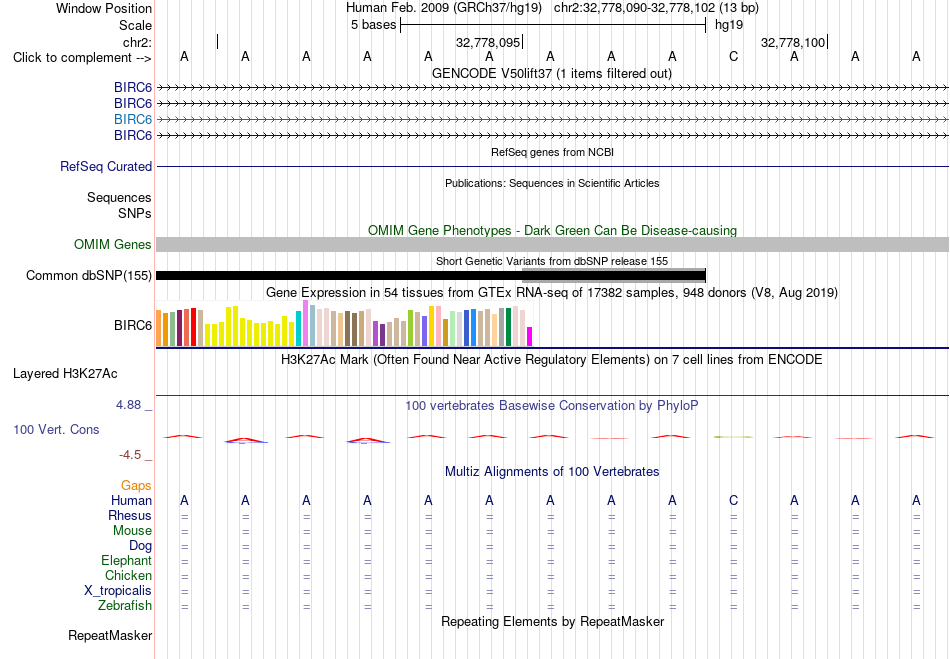Click the magenta bar ending the GTEx chart
Screen dimensions: 950x659
[x=530, y=336]
